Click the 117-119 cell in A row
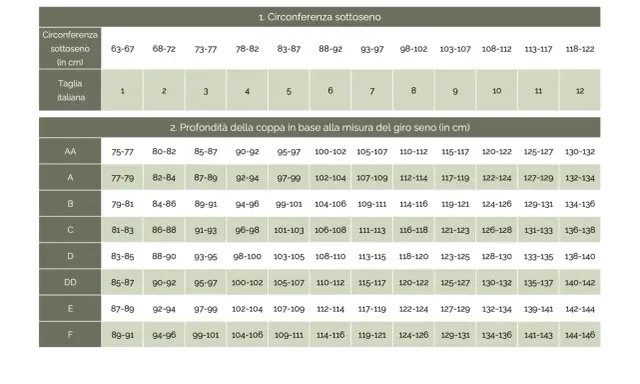 (455, 178)
